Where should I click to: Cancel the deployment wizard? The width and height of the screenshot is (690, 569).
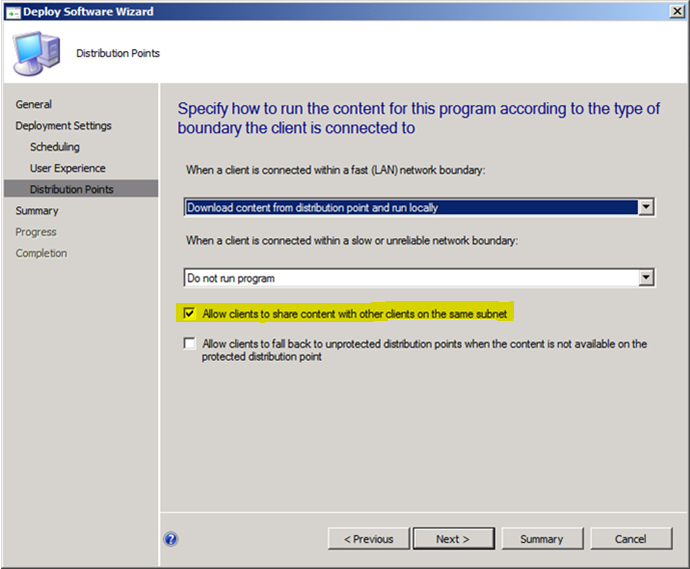pos(630,539)
